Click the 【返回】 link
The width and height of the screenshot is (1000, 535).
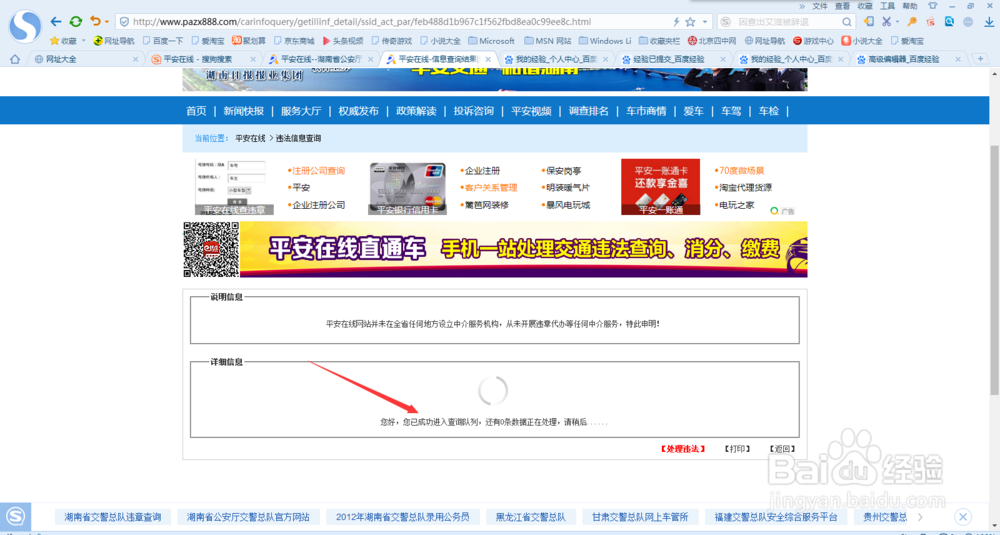pyautogui.click(x=782, y=449)
